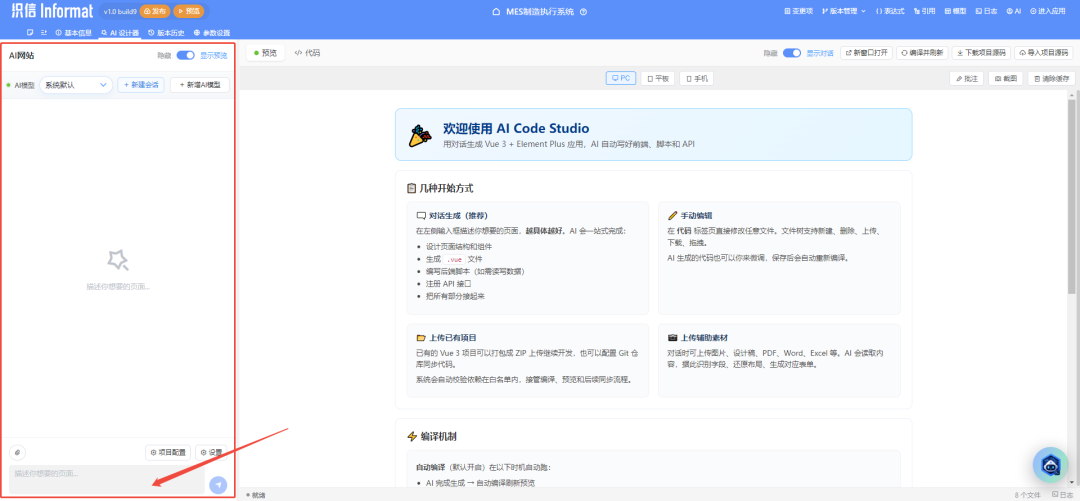Viewport: 1080px width, 501px height.
Task: Click the 编译机制 section heading
Action: coord(437,437)
